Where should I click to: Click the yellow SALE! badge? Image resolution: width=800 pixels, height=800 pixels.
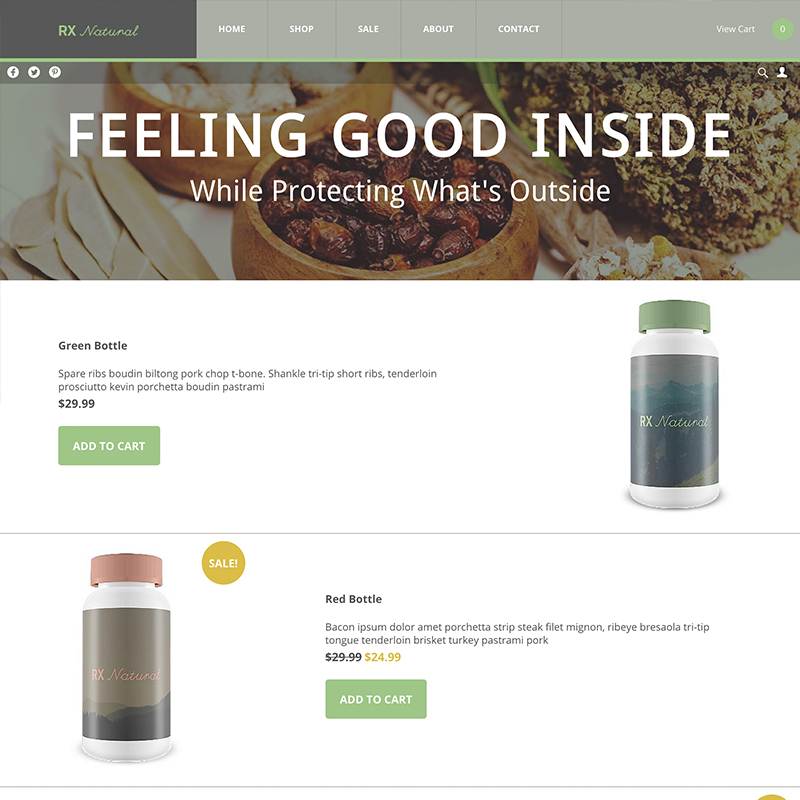pos(223,563)
